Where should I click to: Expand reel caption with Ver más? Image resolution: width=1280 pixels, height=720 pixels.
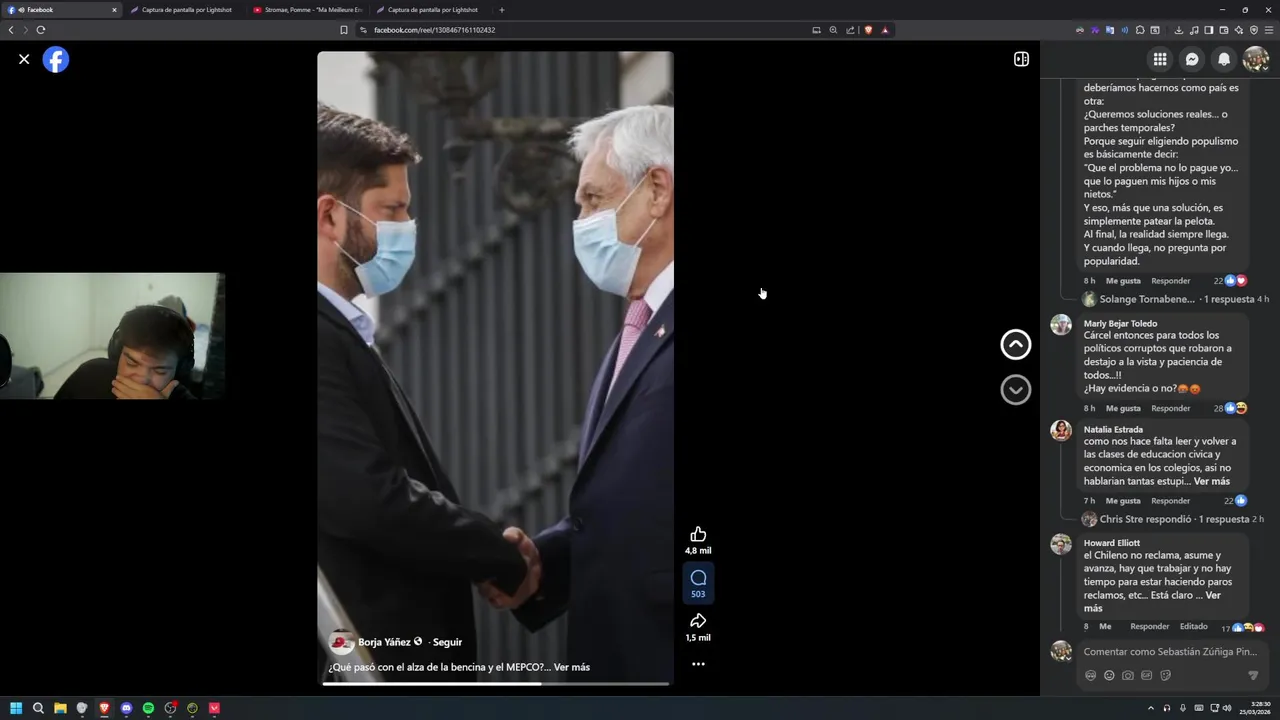tap(572, 667)
